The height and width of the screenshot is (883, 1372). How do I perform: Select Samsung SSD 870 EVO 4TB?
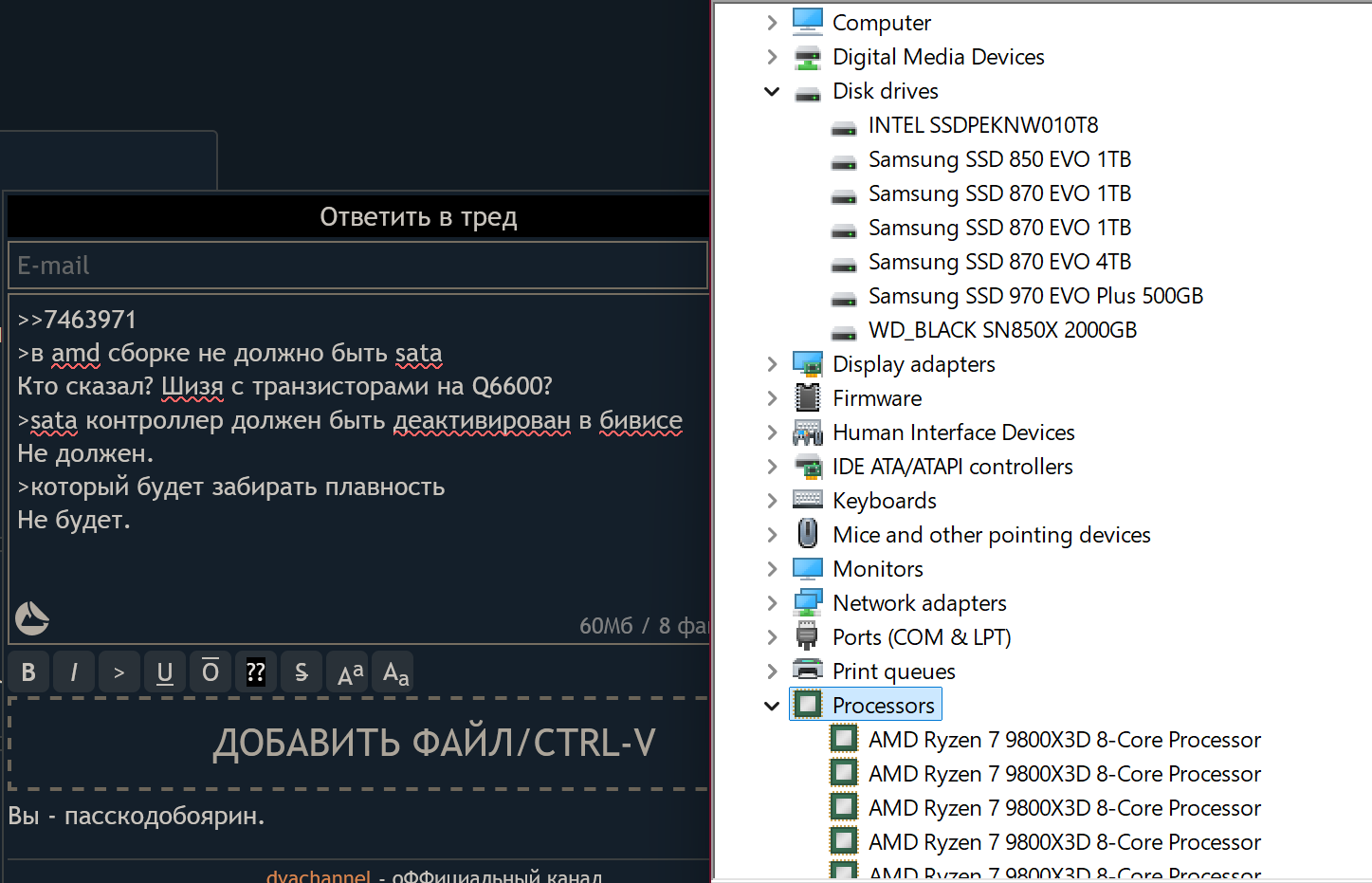999,262
